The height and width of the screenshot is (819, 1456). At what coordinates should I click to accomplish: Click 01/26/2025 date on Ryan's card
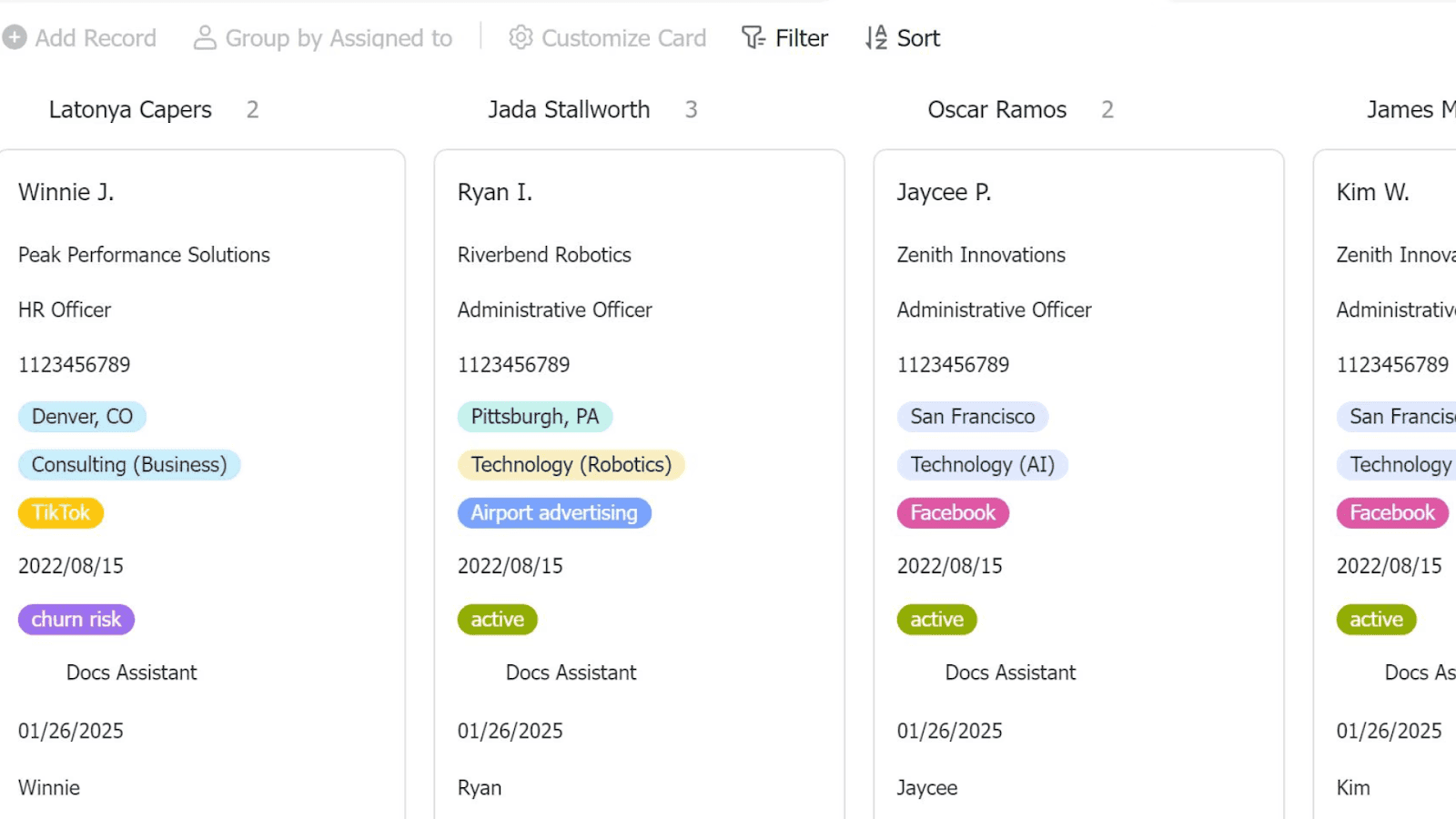pos(511,731)
